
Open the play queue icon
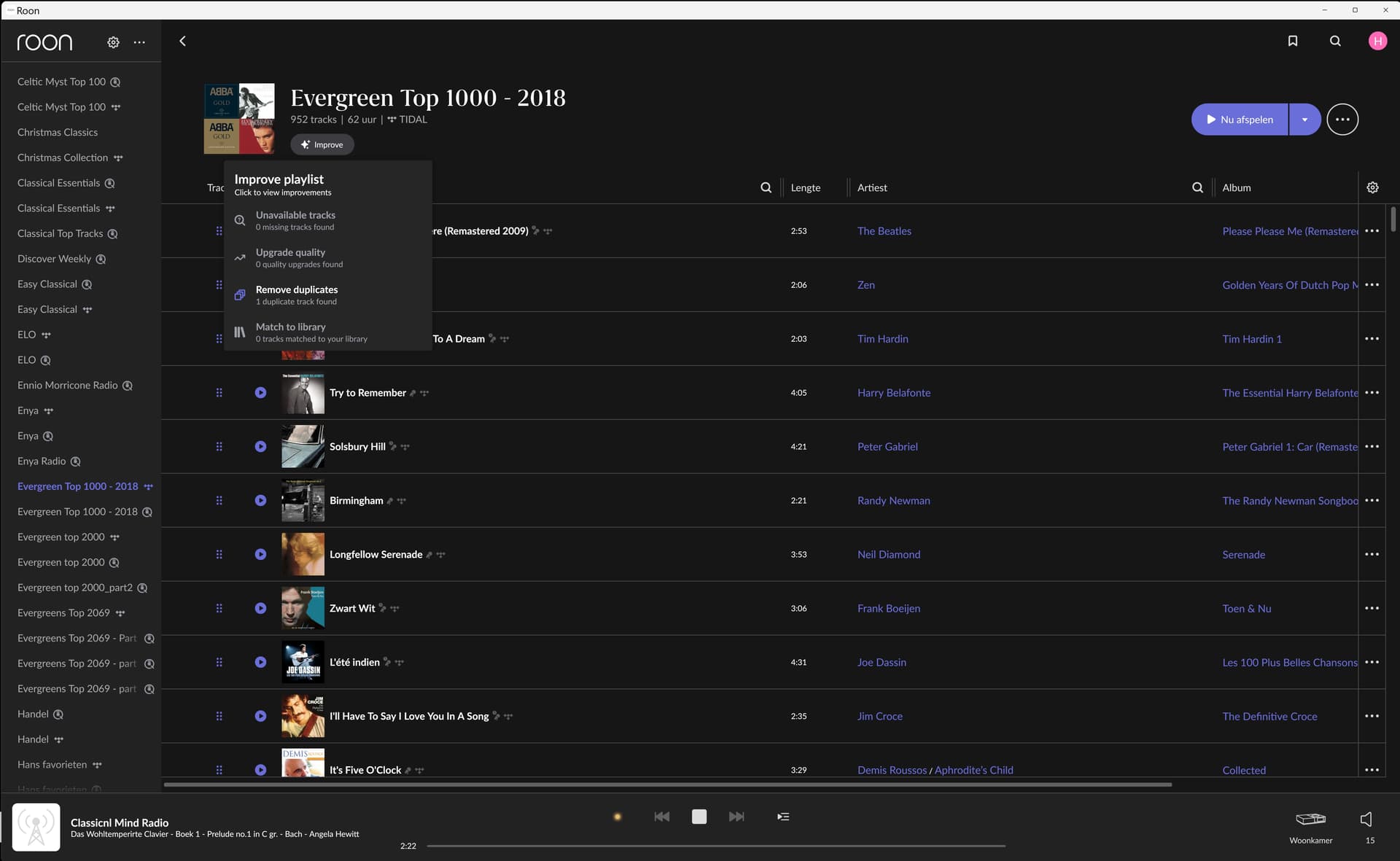783,817
